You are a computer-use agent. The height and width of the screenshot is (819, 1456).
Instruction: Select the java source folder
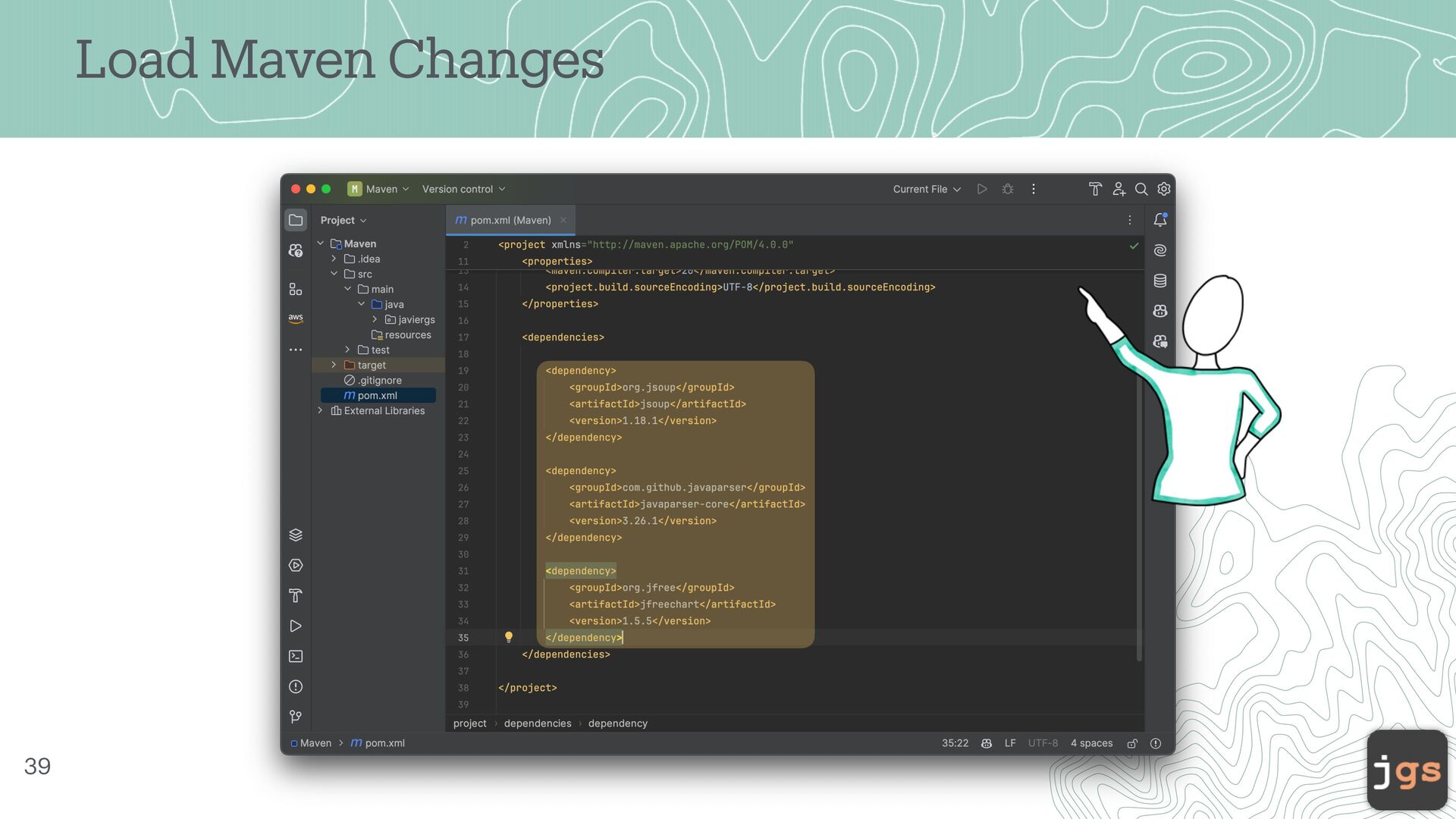pos(388,304)
